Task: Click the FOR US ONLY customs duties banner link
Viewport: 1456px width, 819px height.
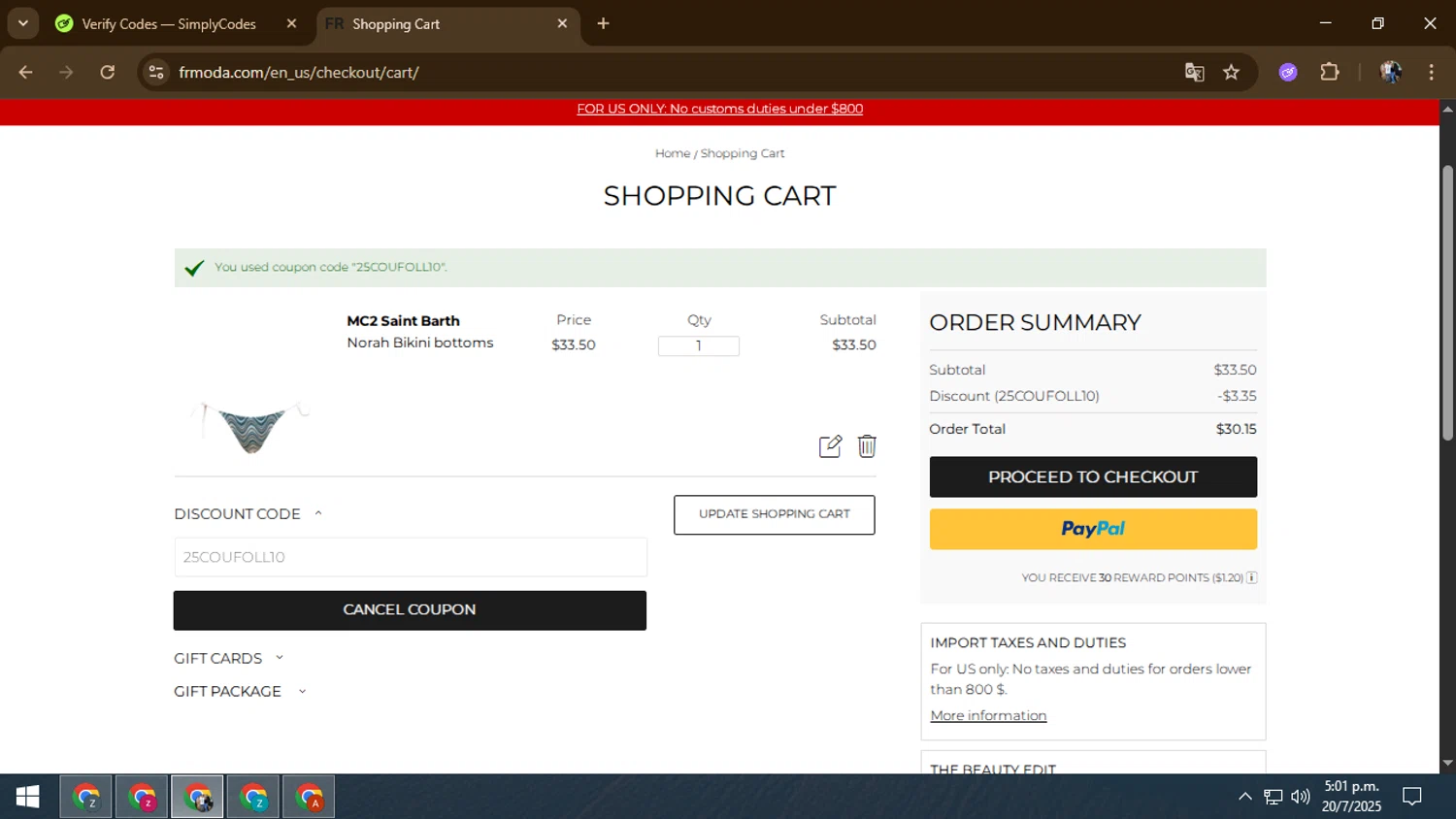Action: [x=719, y=109]
